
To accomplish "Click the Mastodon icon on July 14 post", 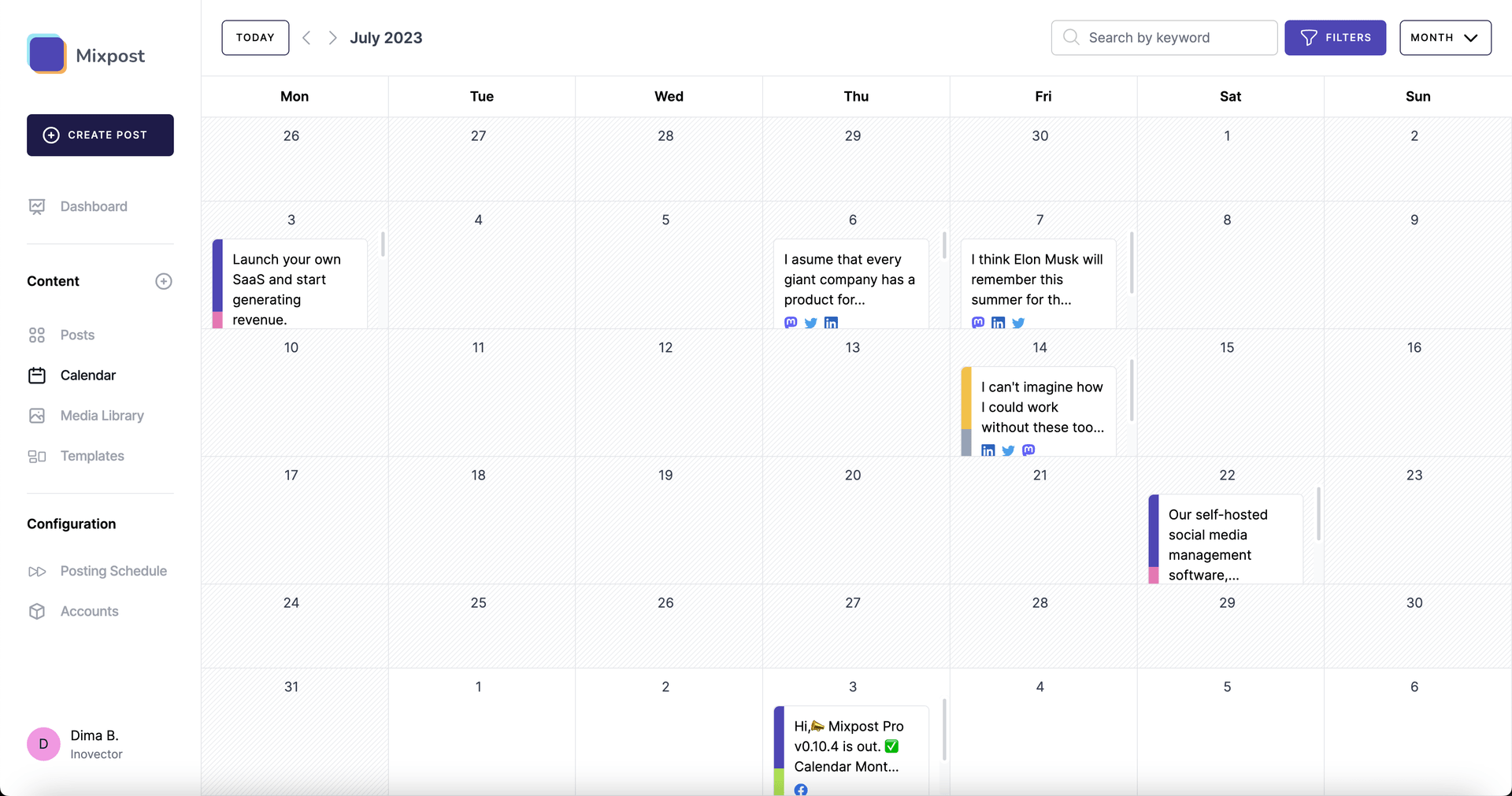I will [1028, 450].
